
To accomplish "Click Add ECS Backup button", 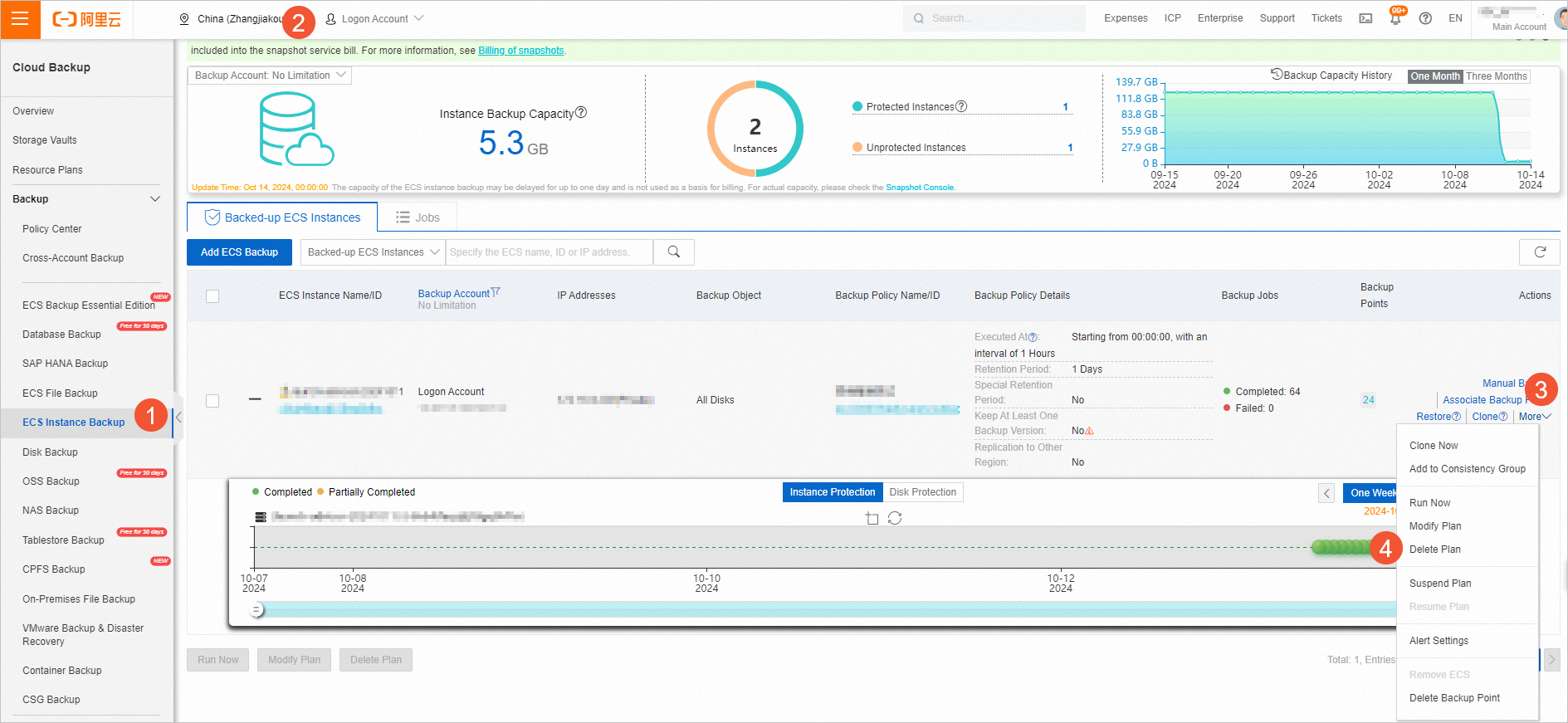I will pos(239,252).
